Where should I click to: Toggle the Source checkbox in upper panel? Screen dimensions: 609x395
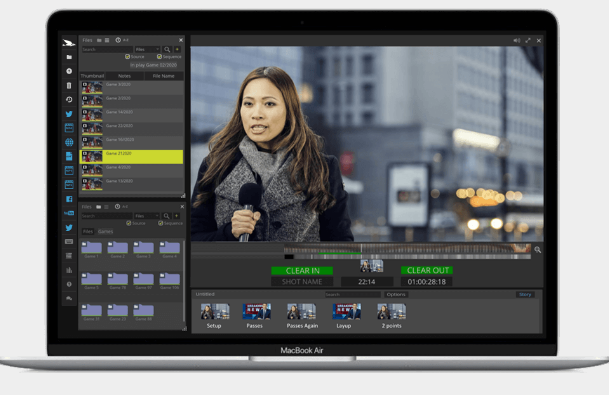tap(127, 57)
